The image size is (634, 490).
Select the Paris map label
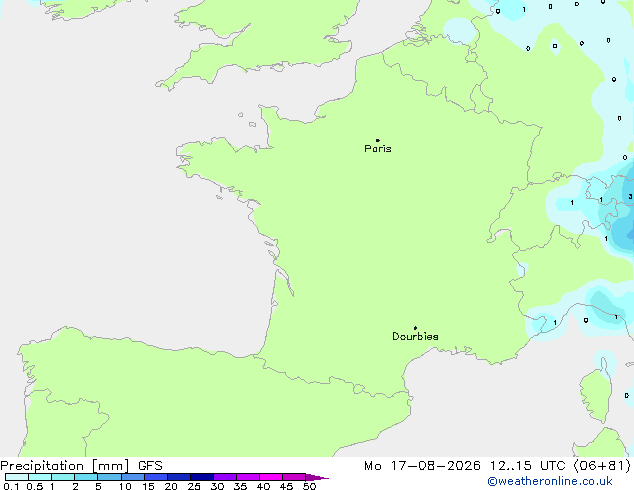click(378, 149)
